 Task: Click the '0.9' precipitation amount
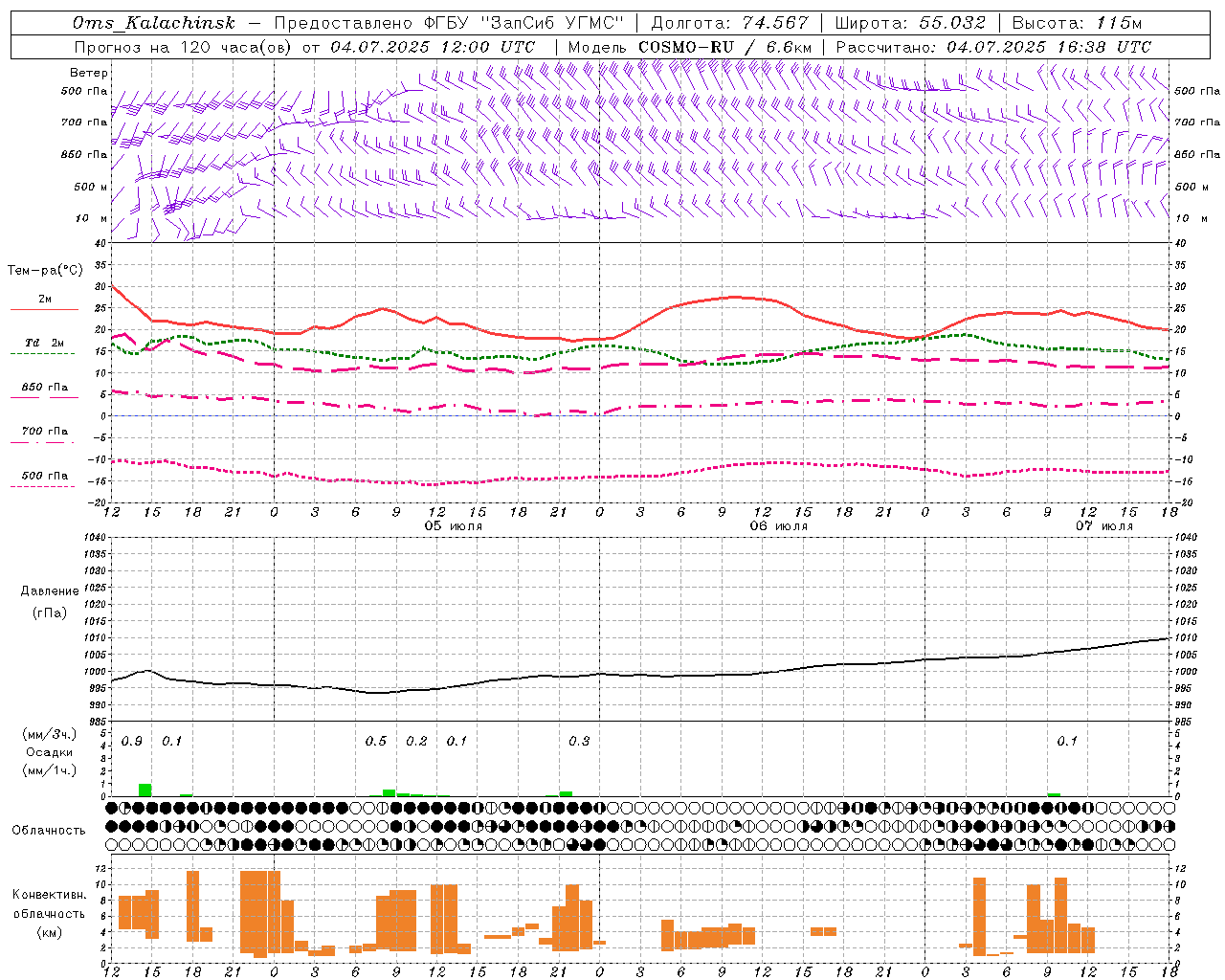[132, 741]
